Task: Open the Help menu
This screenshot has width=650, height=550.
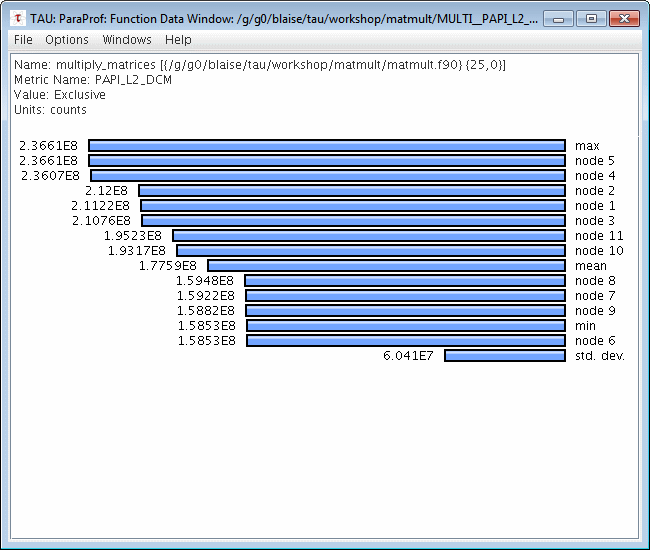Action: click(x=178, y=40)
